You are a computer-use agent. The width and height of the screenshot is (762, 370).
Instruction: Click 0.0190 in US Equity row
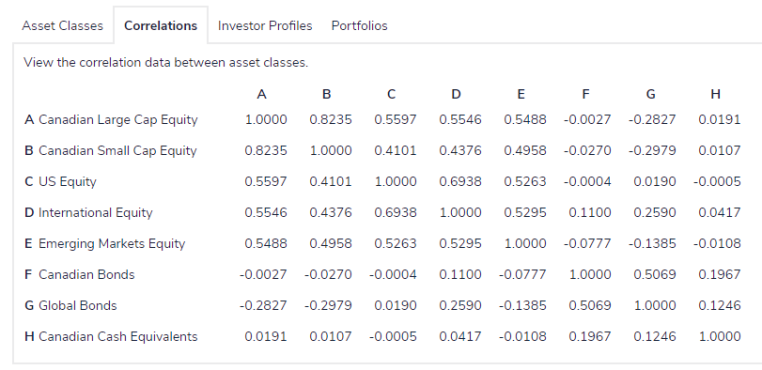pyautogui.click(x=655, y=182)
